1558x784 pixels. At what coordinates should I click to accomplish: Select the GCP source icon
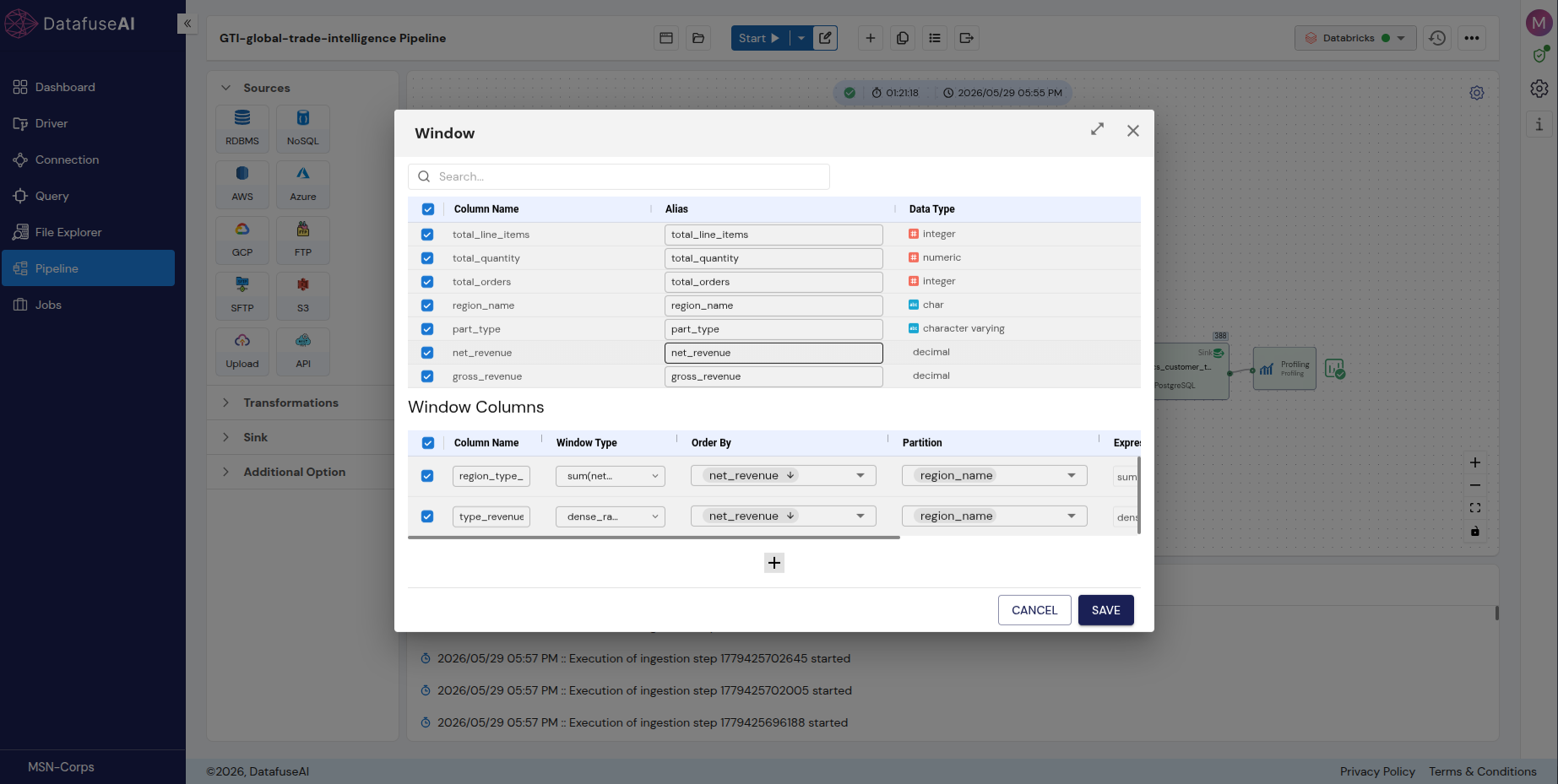[x=242, y=240]
